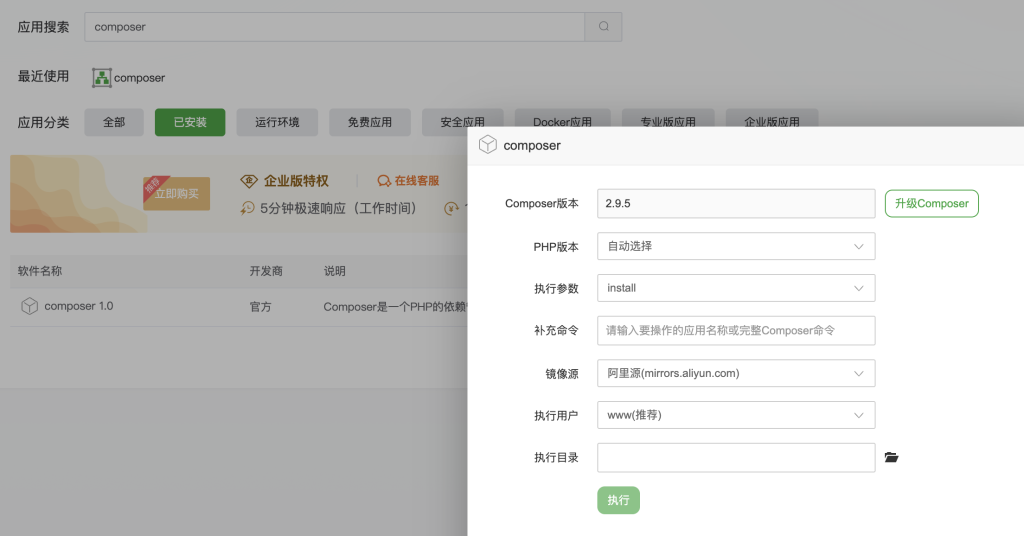Click the 企业版特权 diamond badge icon
The width and height of the screenshot is (1024, 536).
[x=250, y=181]
